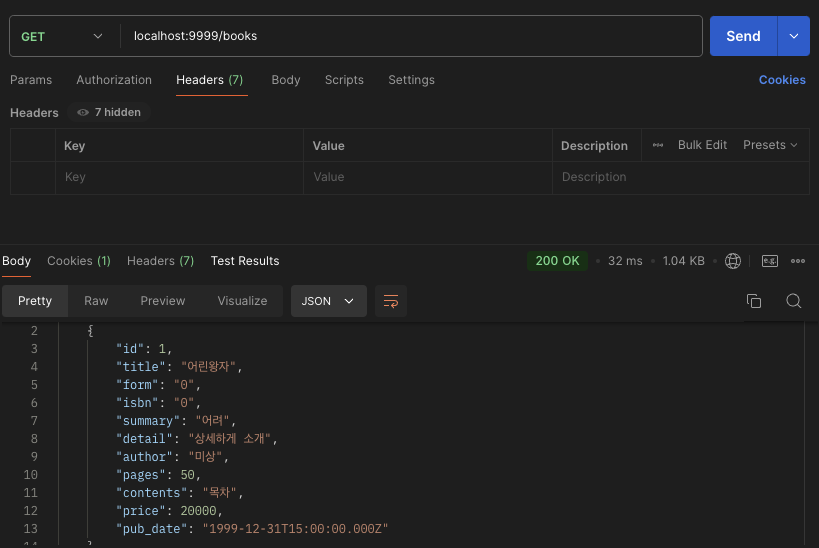Switch to Preview response view
The height and width of the screenshot is (548, 819).
pos(162,301)
